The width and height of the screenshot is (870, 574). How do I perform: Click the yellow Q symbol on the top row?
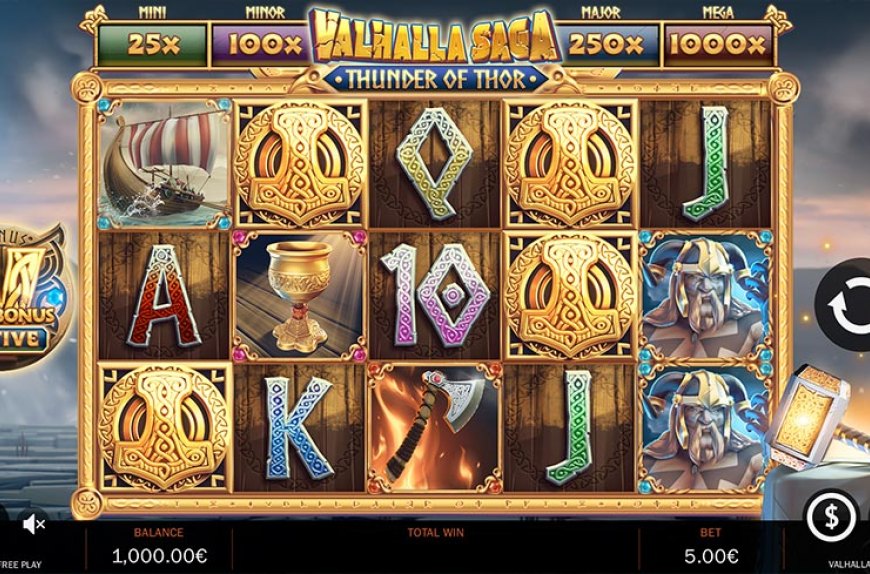pos(434,162)
